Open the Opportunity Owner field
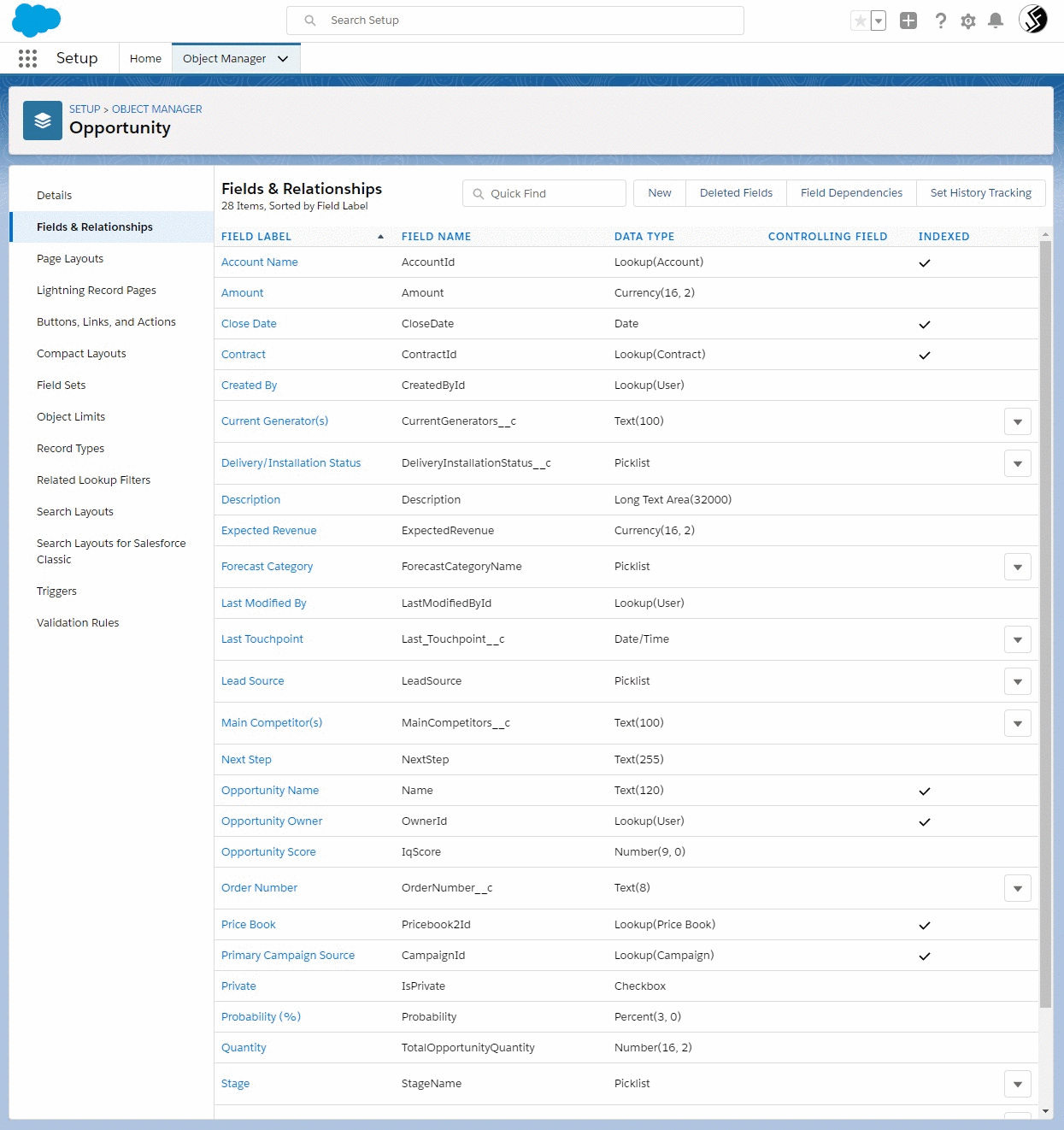This screenshot has width=1064, height=1130. pos(272,821)
